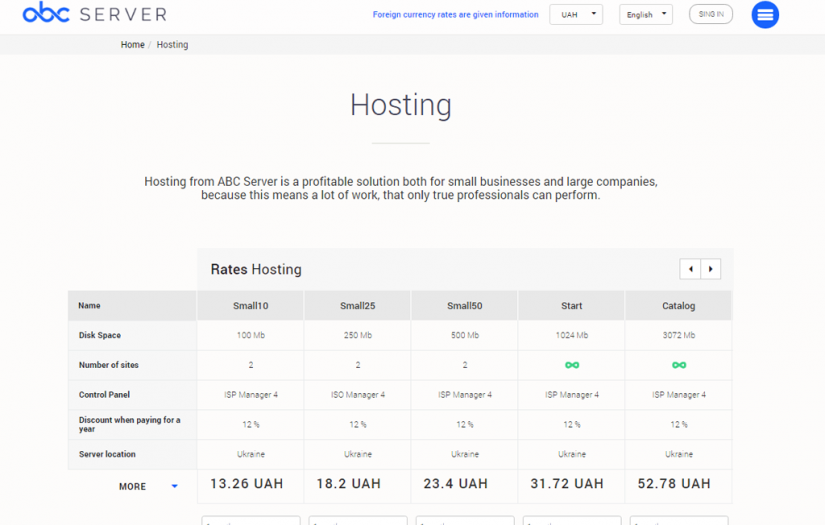Image resolution: width=825 pixels, height=525 pixels.
Task: Click the infinity icon under Start
Action: 572,365
